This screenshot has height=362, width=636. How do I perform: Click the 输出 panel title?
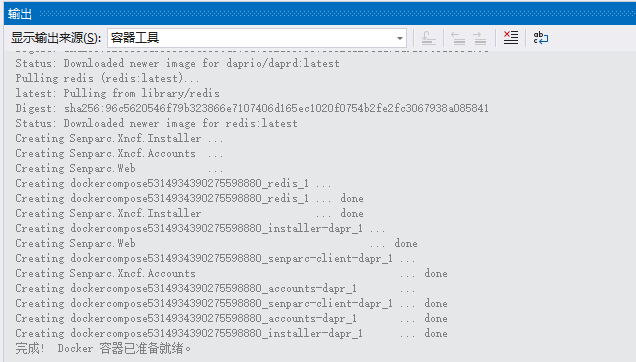point(19,14)
